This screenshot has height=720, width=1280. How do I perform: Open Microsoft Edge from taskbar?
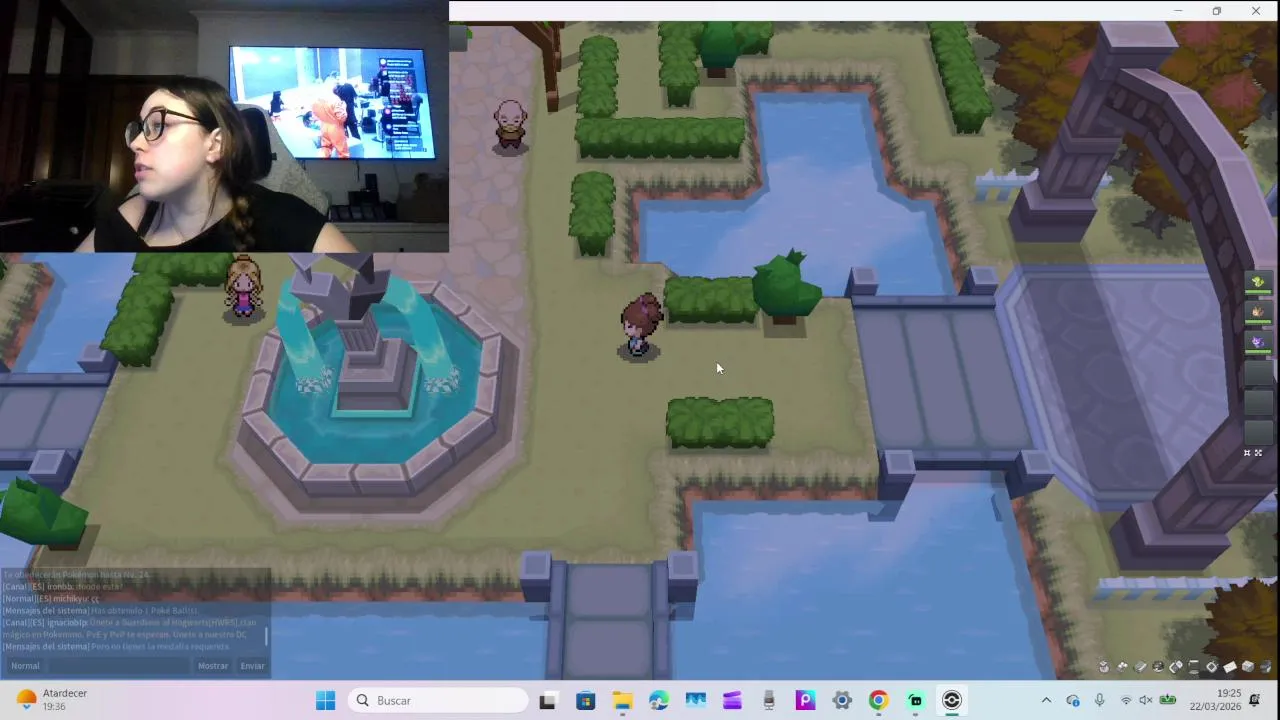659,700
